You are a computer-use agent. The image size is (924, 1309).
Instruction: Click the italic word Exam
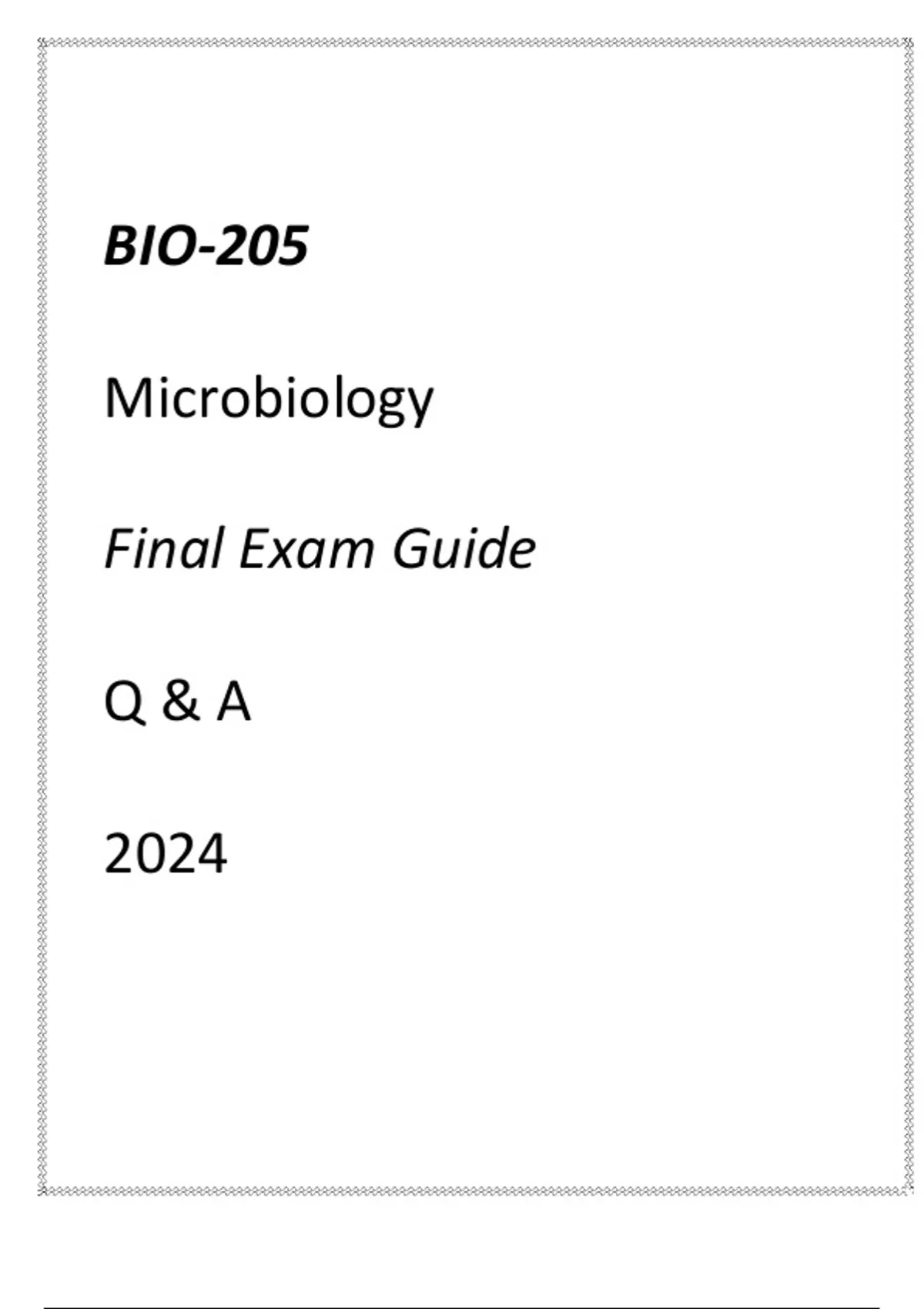tap(306, 549)
